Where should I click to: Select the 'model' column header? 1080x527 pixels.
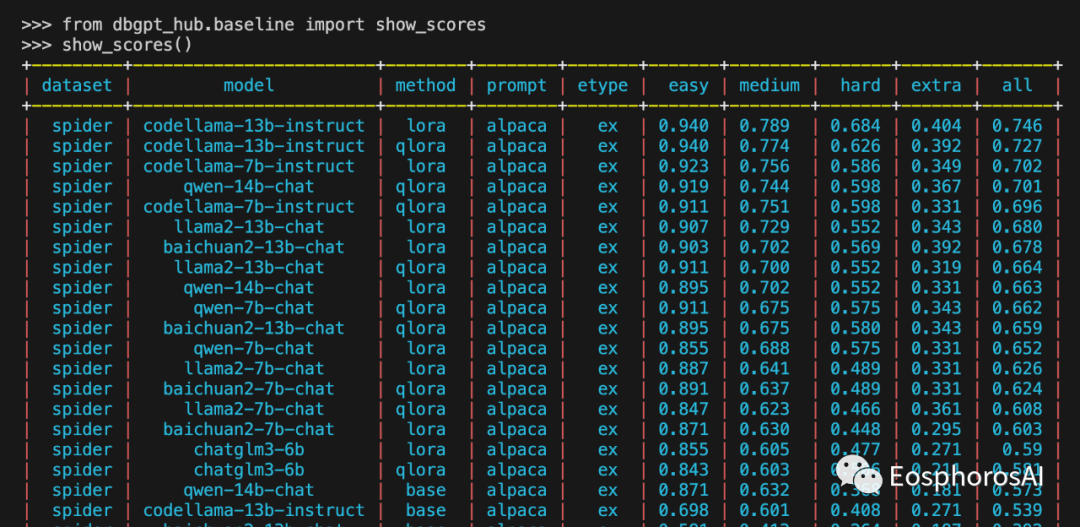coord(249,85)
